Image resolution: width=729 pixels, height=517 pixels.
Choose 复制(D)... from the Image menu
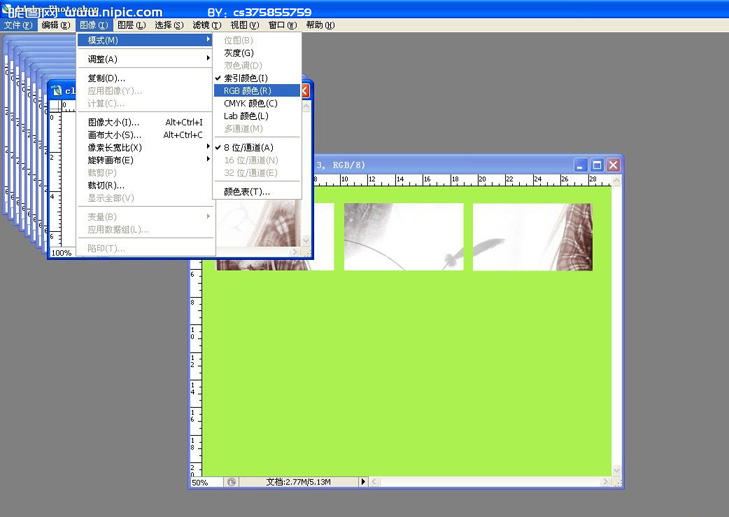point(145,78)
